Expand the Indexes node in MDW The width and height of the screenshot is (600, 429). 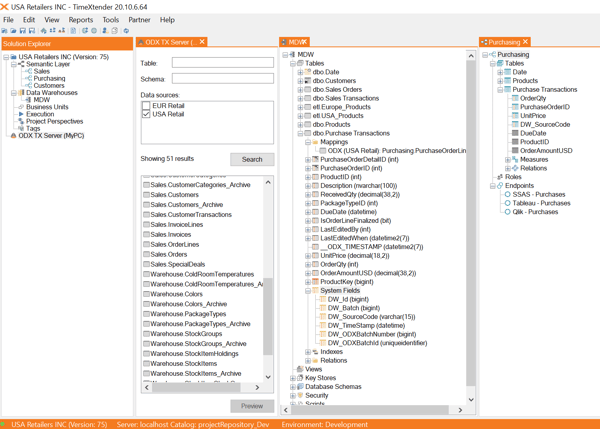click(308, 352)
